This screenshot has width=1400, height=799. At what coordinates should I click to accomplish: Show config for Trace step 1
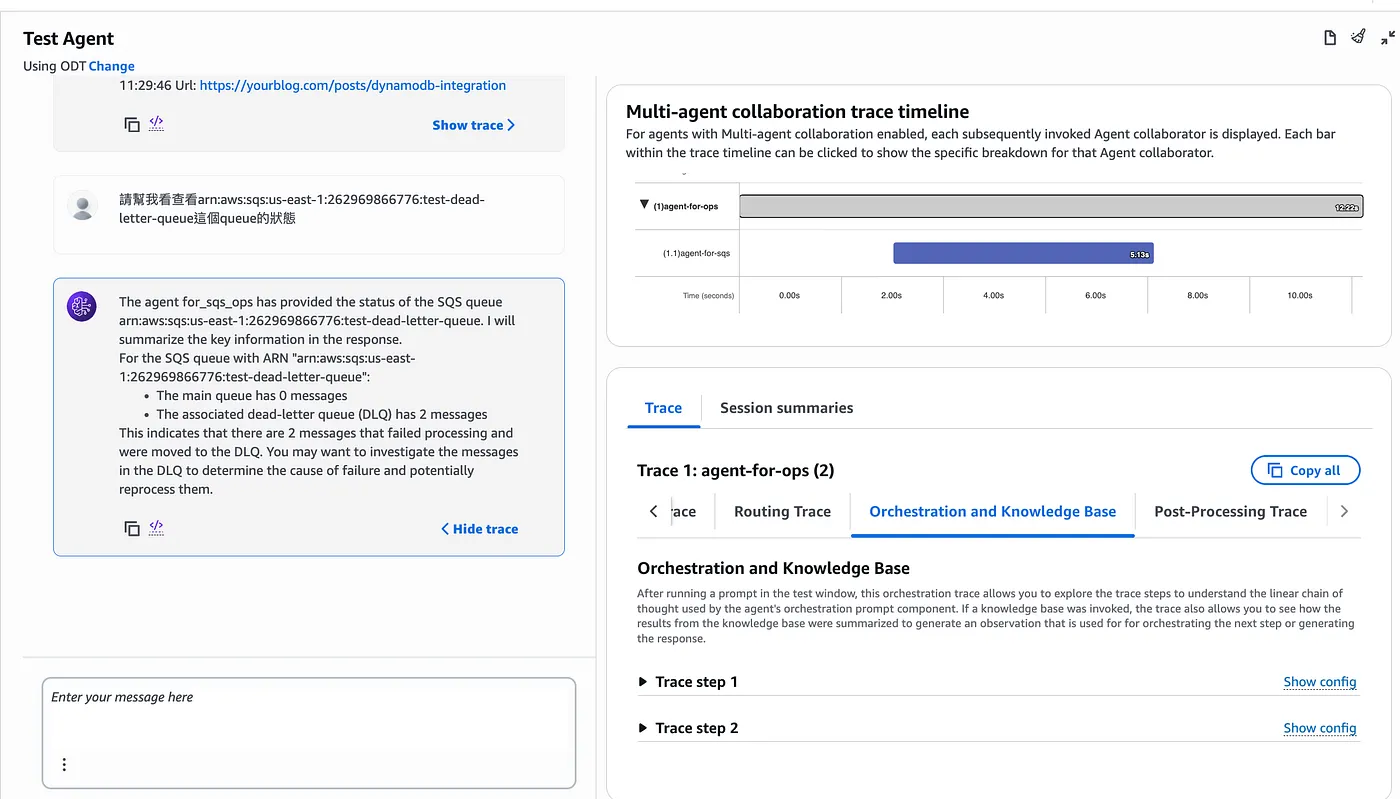[1320, 682]
